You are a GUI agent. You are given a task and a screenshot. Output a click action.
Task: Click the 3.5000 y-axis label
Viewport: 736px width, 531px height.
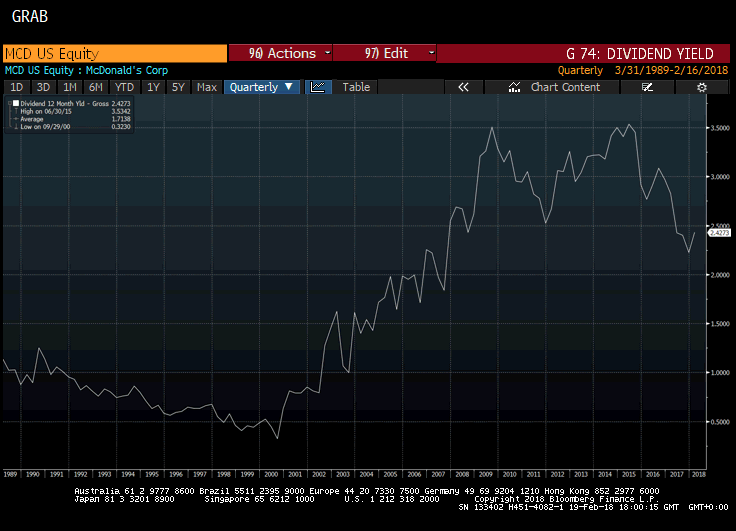pos(720,128)
